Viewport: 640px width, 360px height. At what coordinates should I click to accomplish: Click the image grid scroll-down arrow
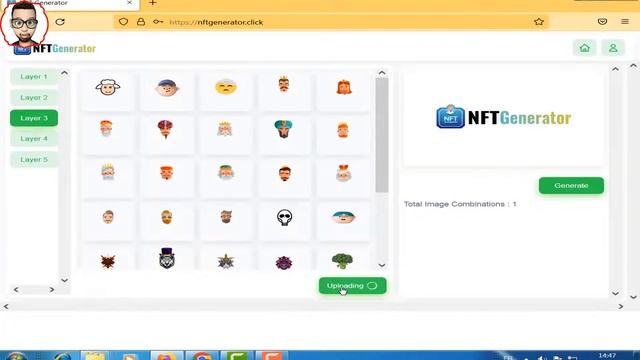pyautogui.click(x=382, y=265)
